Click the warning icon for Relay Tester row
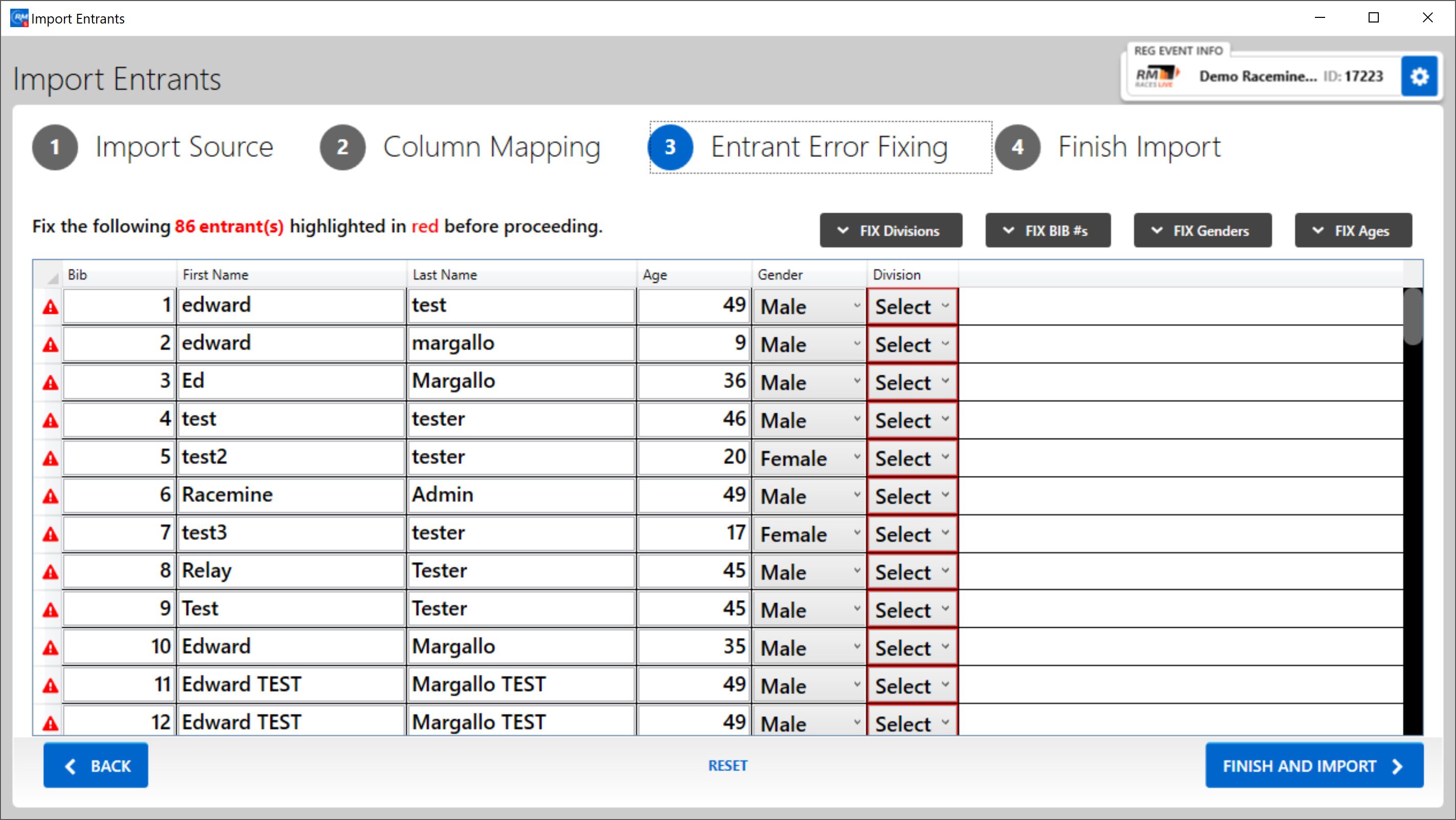1456x820 pixels. [x=51, y=573]
